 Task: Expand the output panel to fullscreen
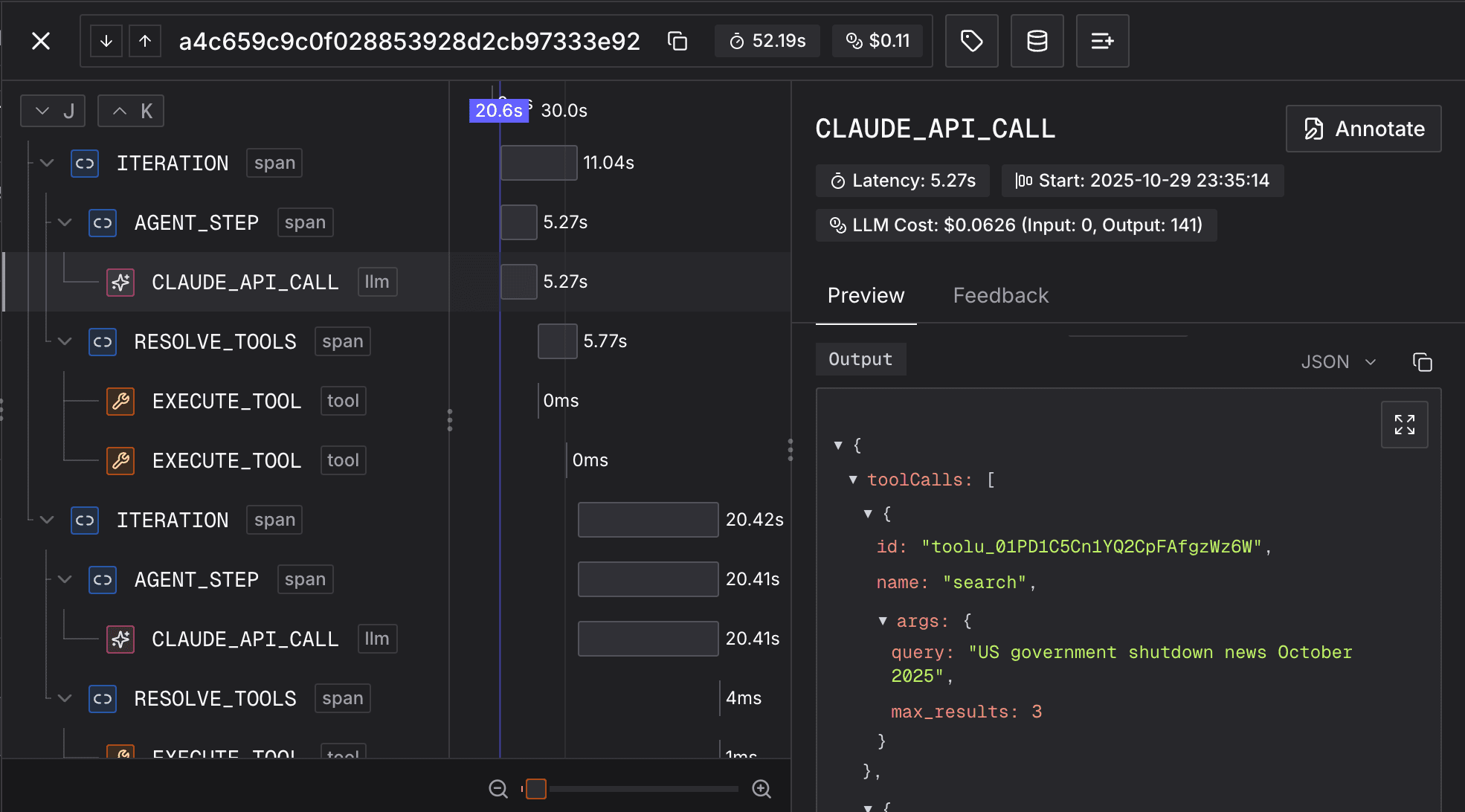coord(1404,425)
